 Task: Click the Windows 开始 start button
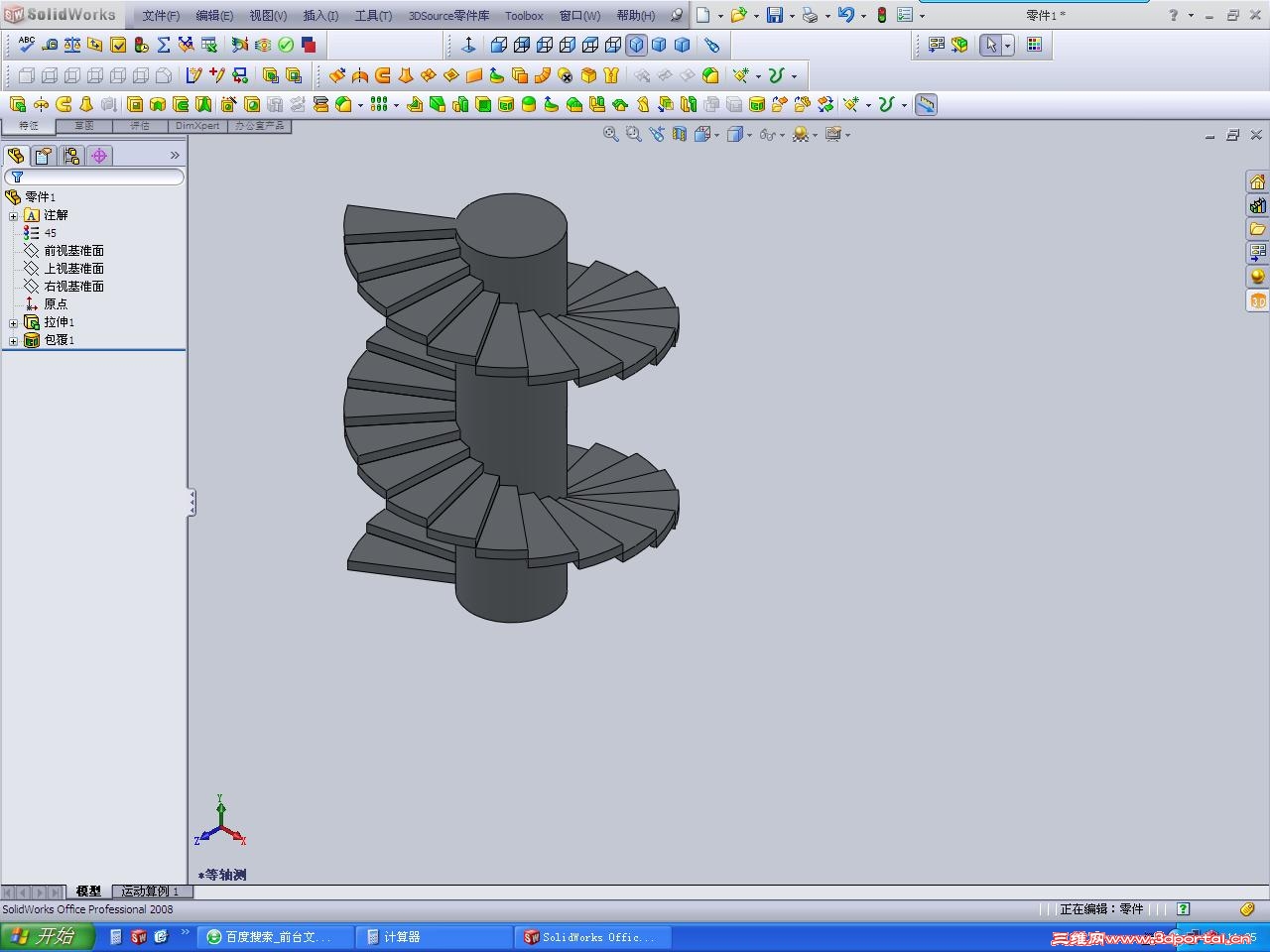(47, 936)
